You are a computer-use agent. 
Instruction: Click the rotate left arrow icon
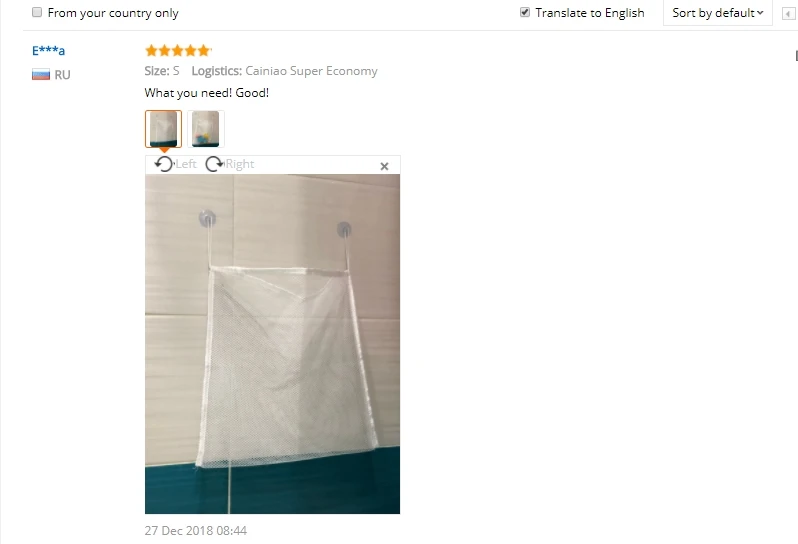(x=164, y=164)
